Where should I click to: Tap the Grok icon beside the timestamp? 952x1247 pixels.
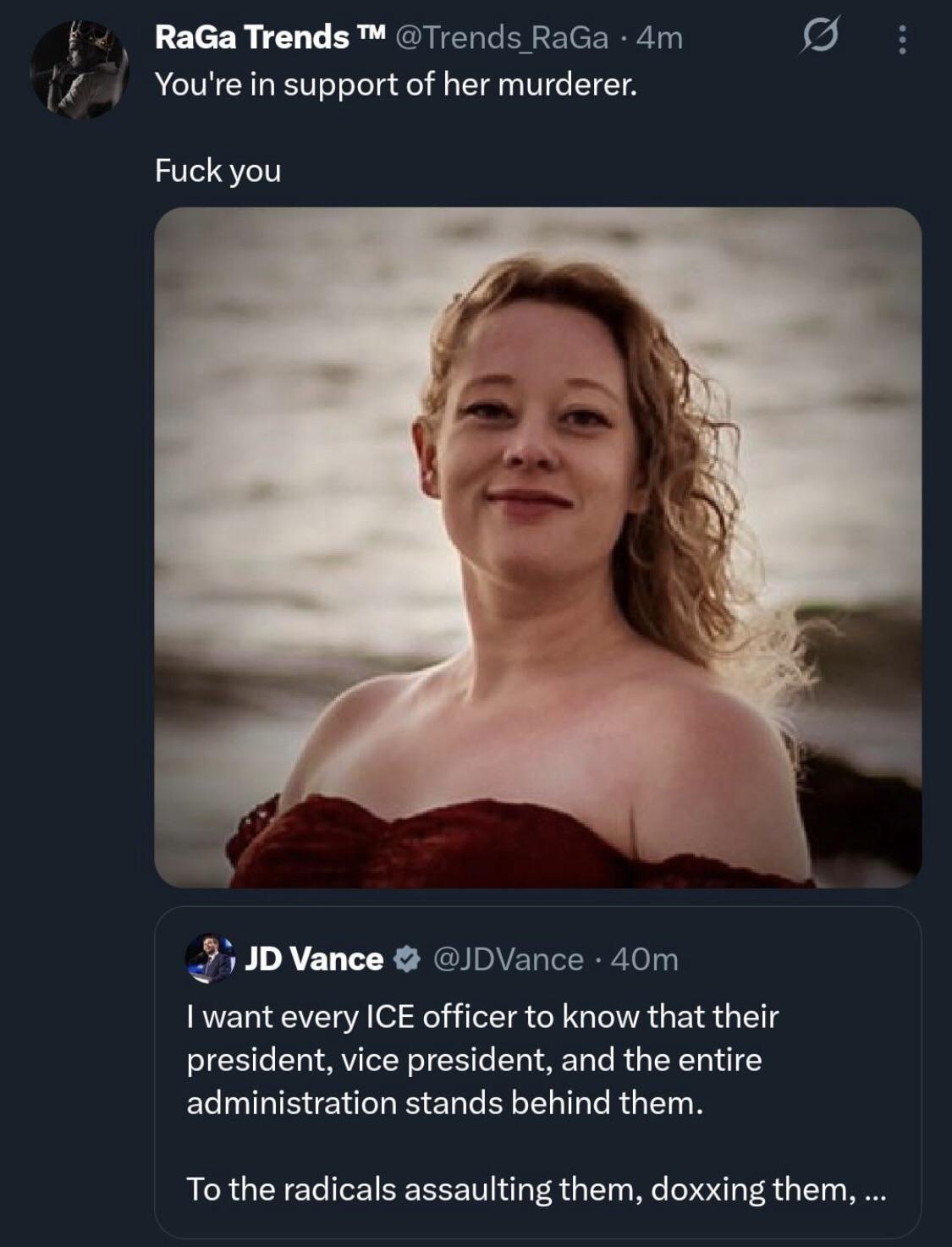pyautogui.click(x=820, y=38)
